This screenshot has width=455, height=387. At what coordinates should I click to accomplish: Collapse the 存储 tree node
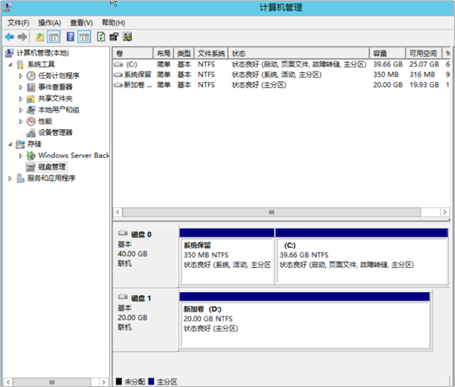pyautogui.click(x=10, y=144)
